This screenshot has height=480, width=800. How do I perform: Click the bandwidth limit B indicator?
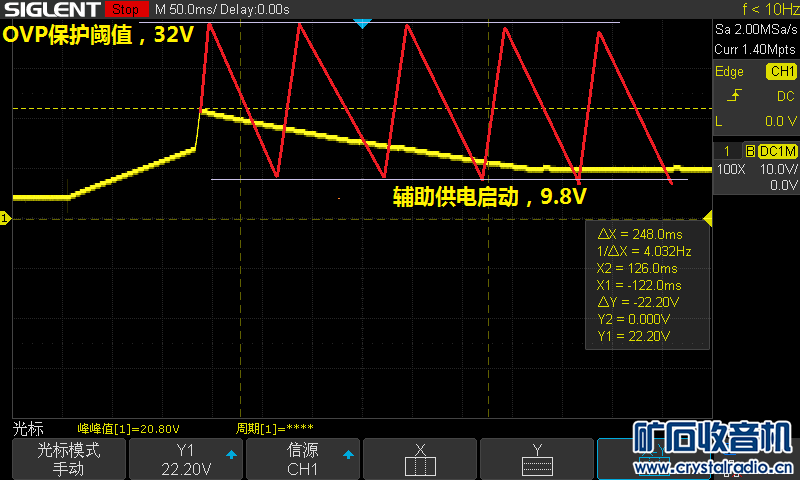750,151
